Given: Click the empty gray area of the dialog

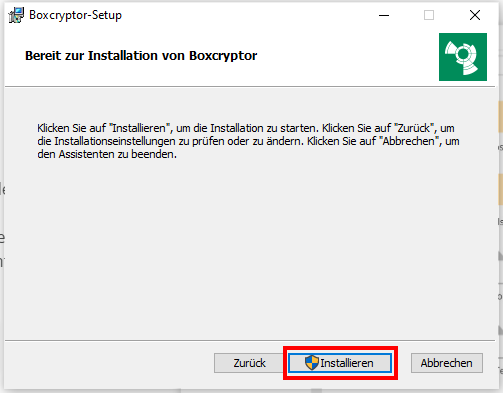Looking at the screenshot, I should point(250,250).
